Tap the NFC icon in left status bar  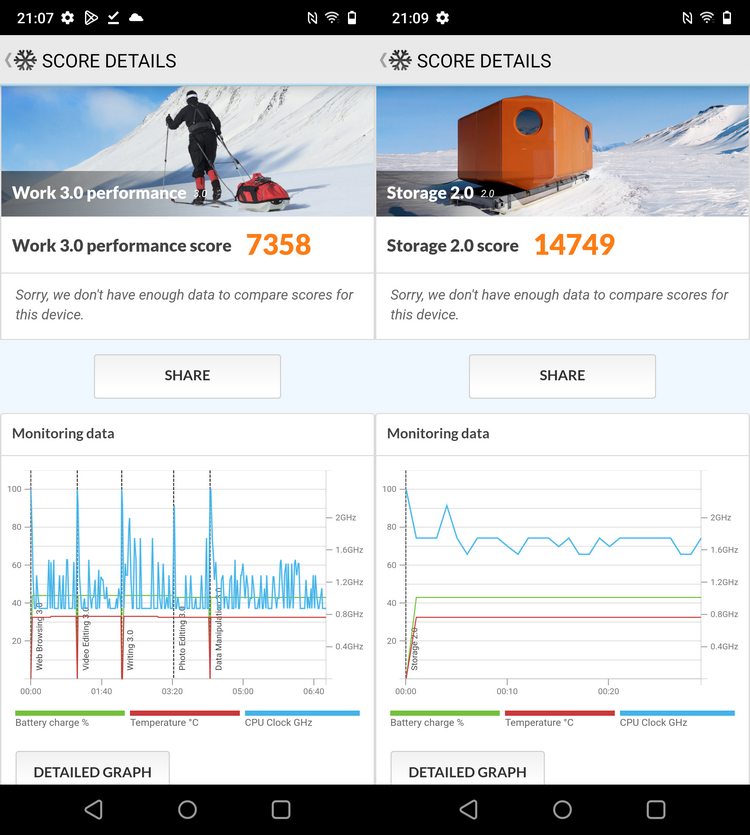312,18
